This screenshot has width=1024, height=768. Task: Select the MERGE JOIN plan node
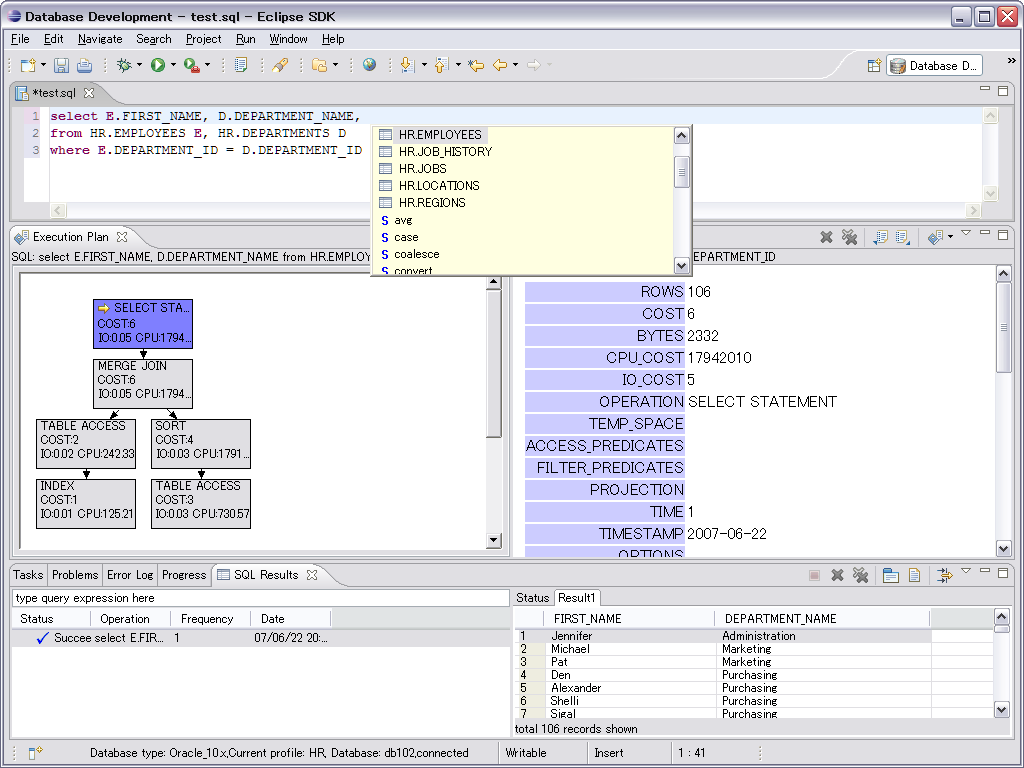click(143, 384)
